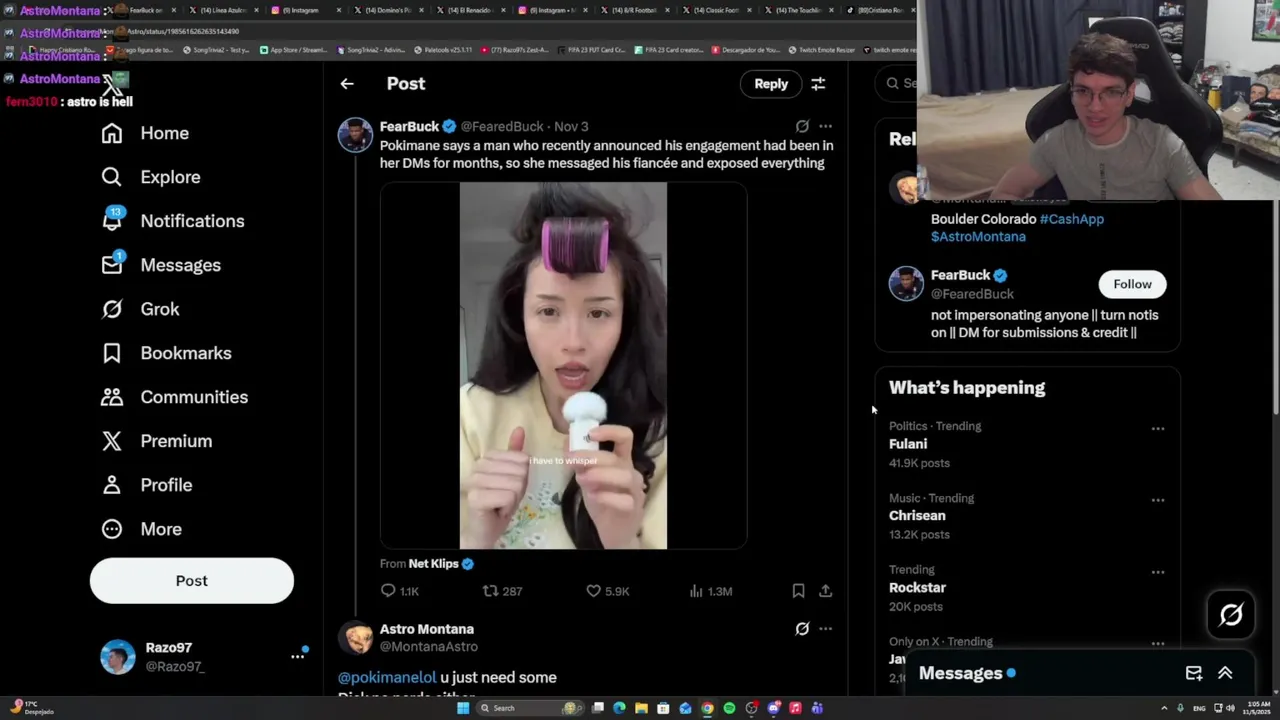
Task: Open FearBuck profile from post header
Action: (x=409, y=126)
